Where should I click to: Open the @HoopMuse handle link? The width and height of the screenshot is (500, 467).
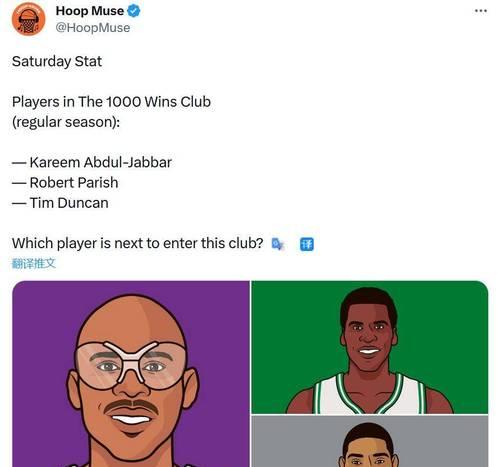pos(93,28)
